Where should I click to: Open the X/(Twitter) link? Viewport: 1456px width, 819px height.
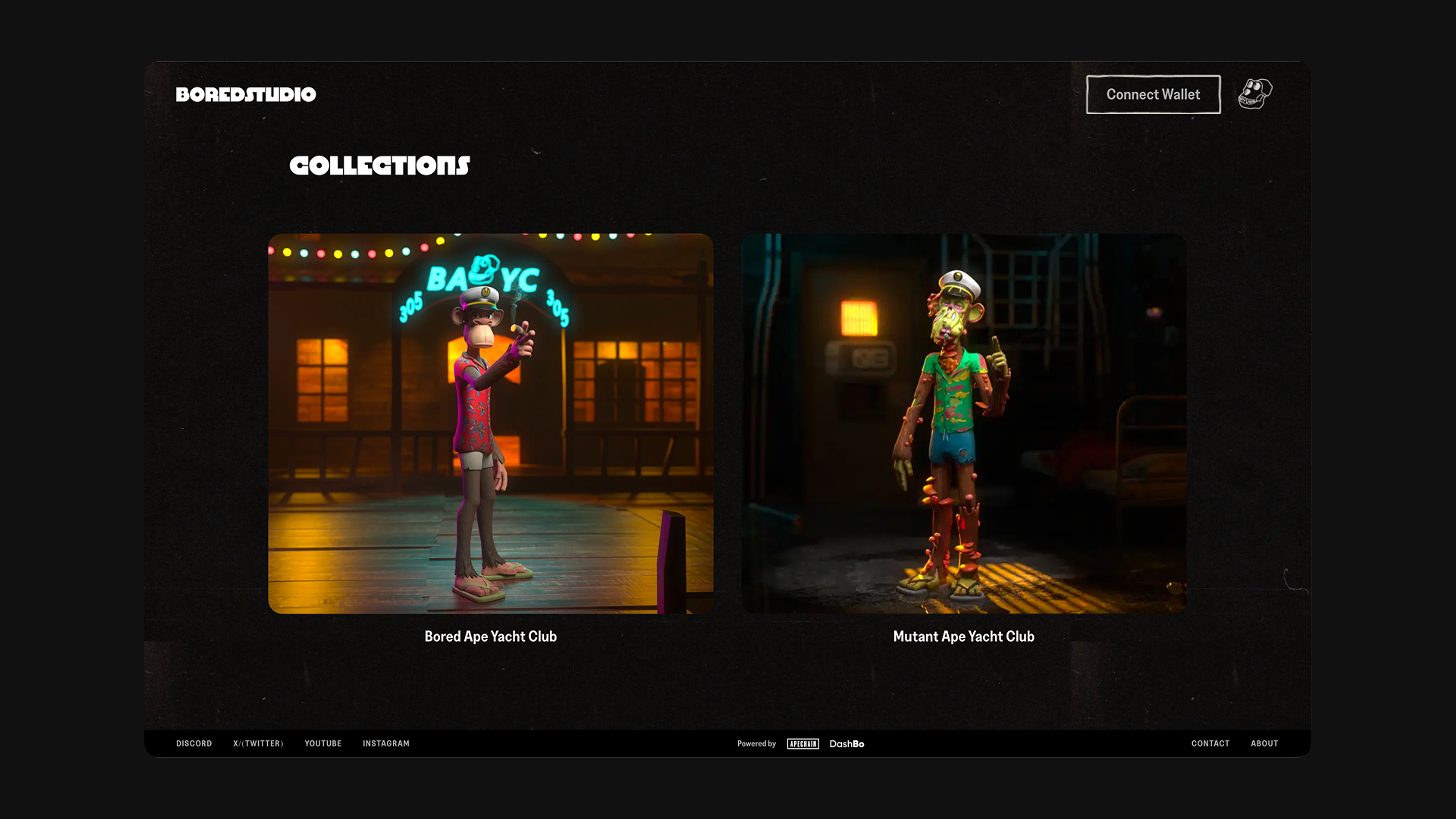coord(258,743)
